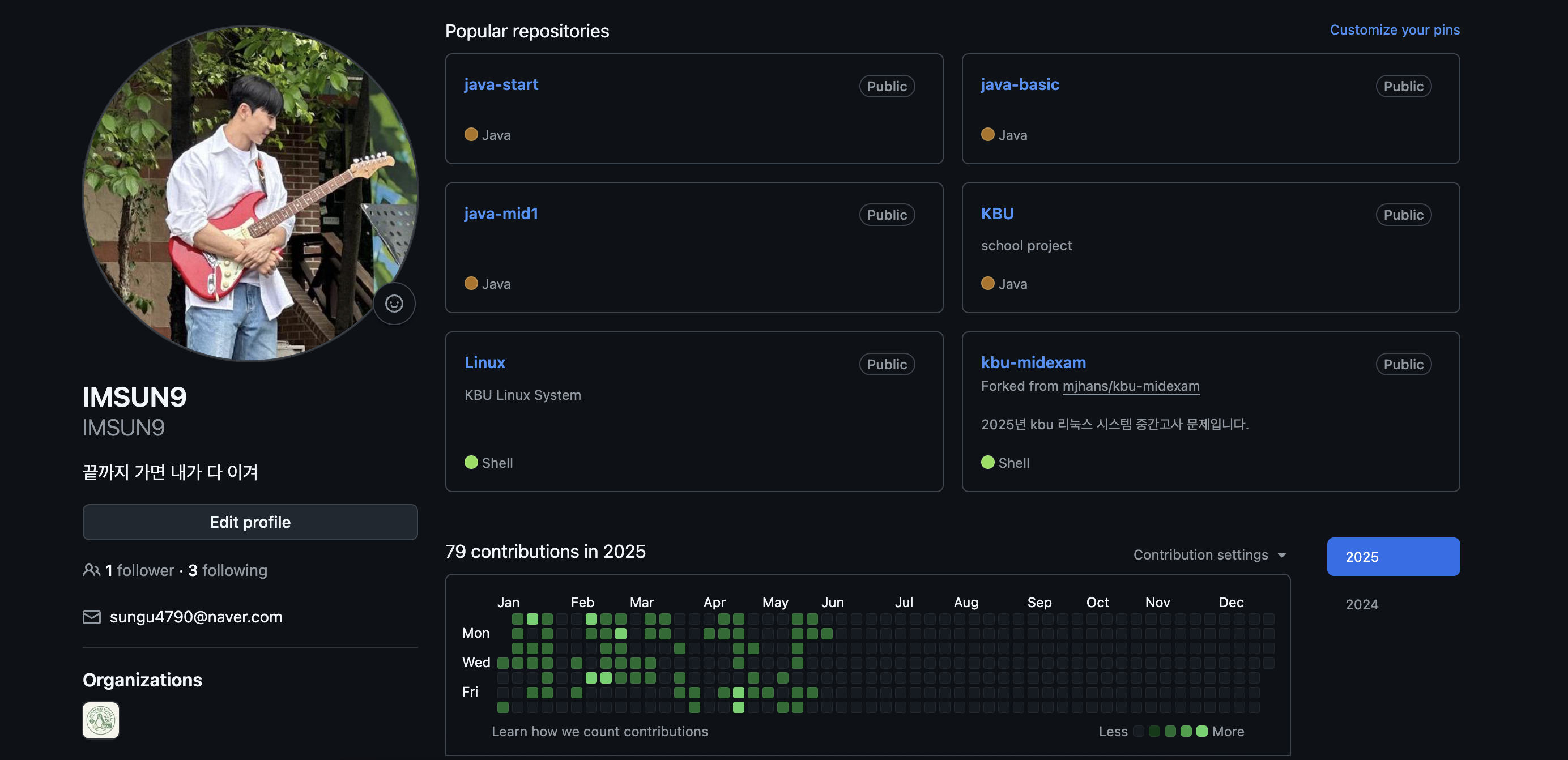Open the 3 following link
Viewport: 1568px width, 760px height.
tap(228, 570)
